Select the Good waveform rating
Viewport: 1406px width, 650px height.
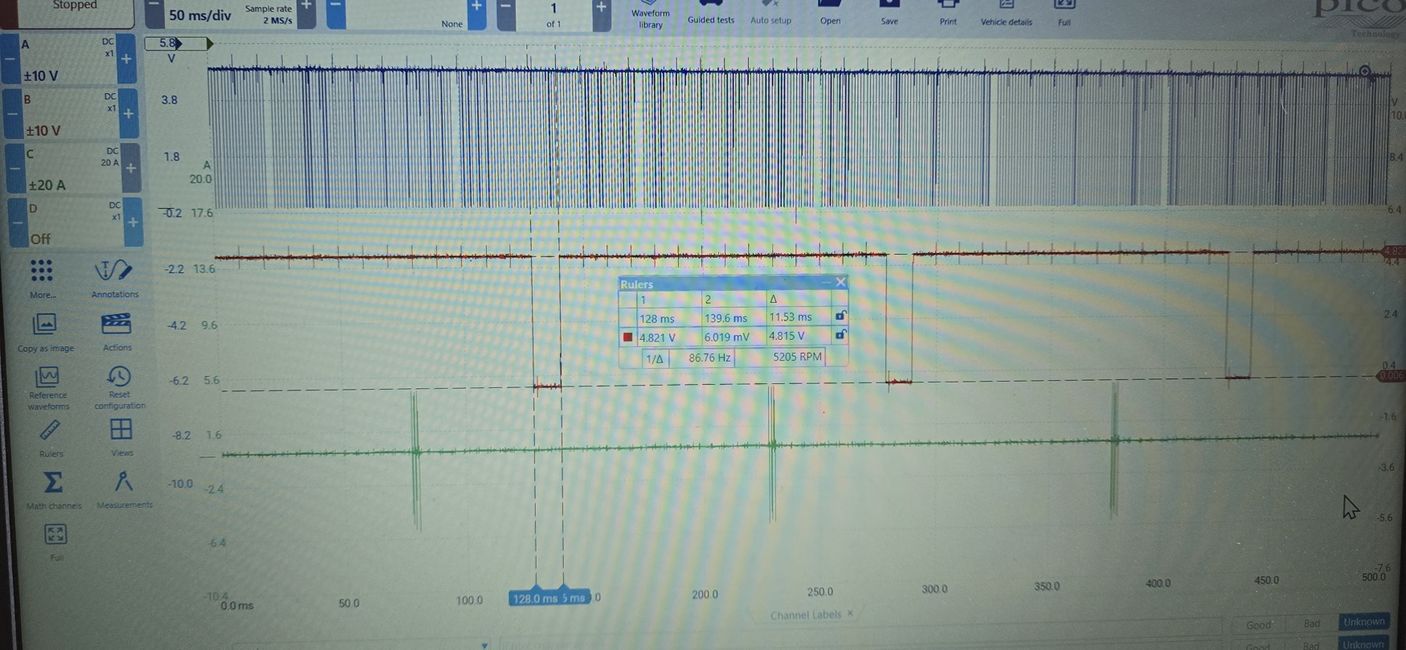click(x=1258, y=624)
